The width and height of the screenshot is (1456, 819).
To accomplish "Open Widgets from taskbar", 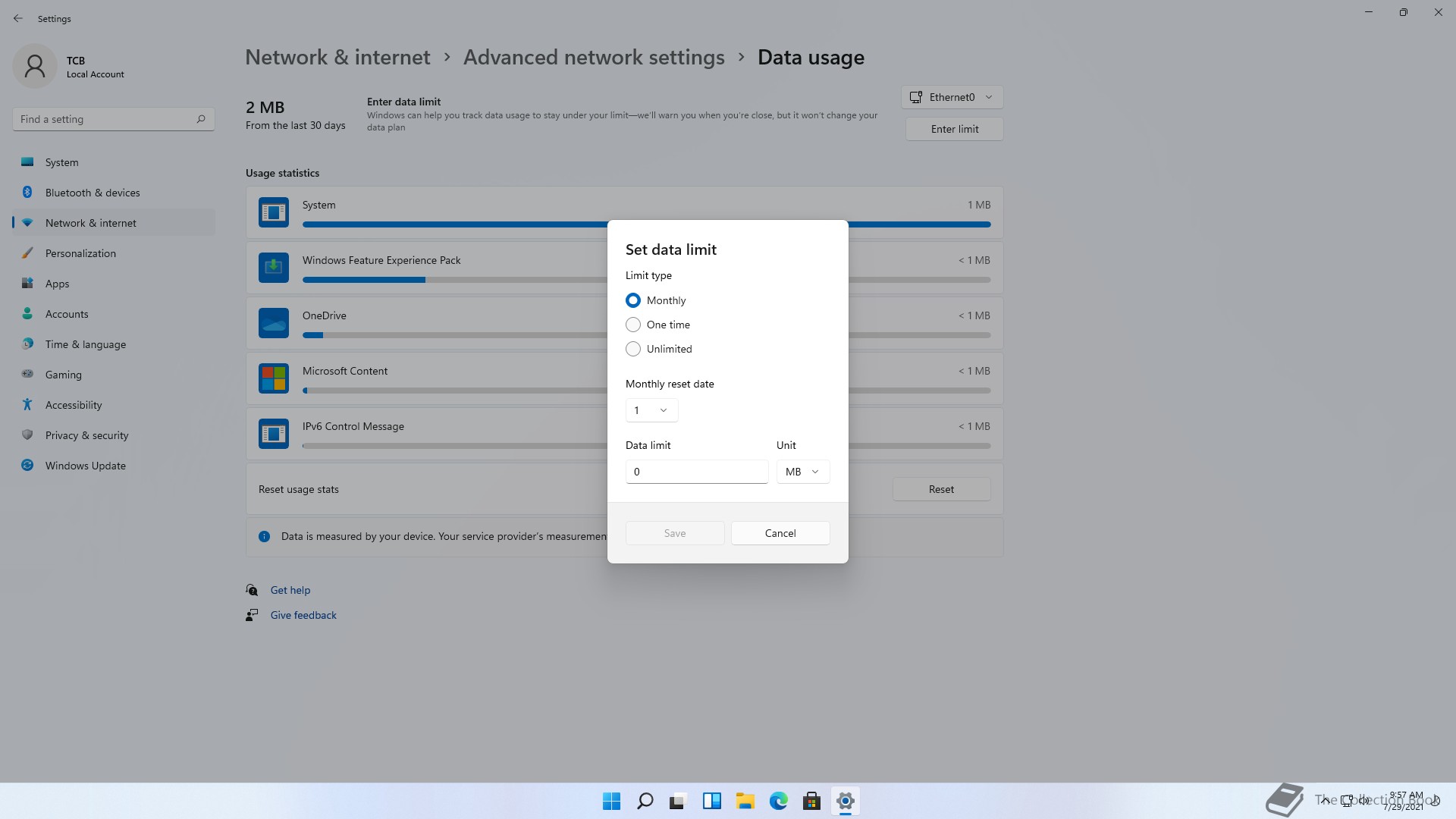I will (x=712, y=801).
